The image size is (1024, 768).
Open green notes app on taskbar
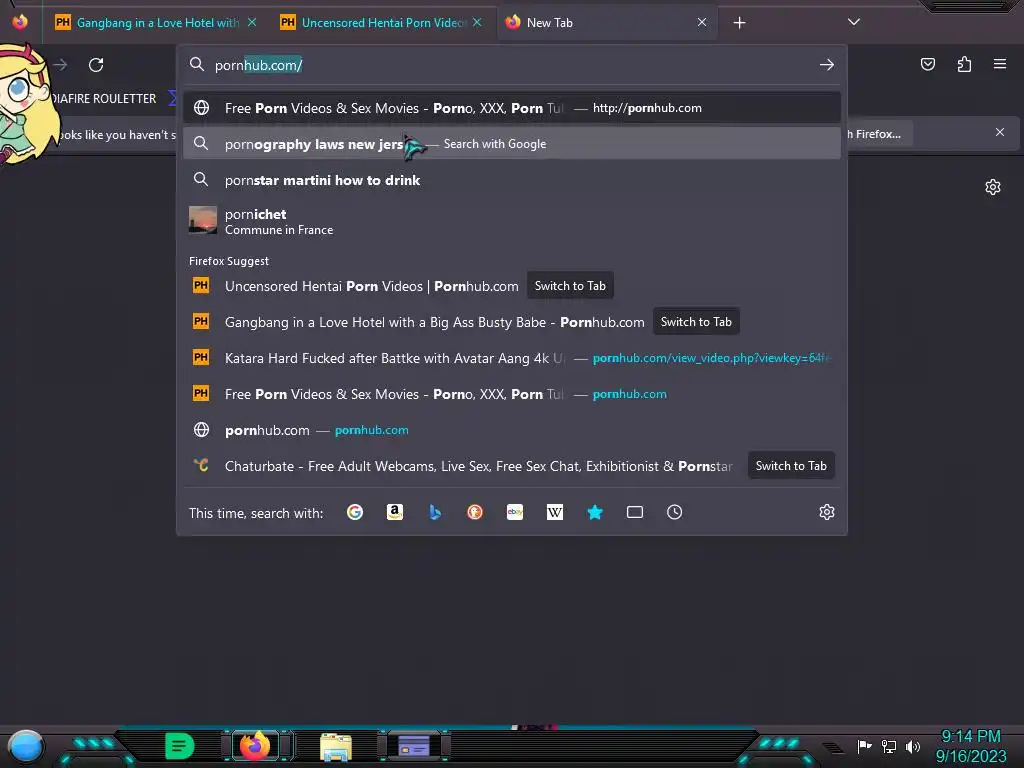179,746
